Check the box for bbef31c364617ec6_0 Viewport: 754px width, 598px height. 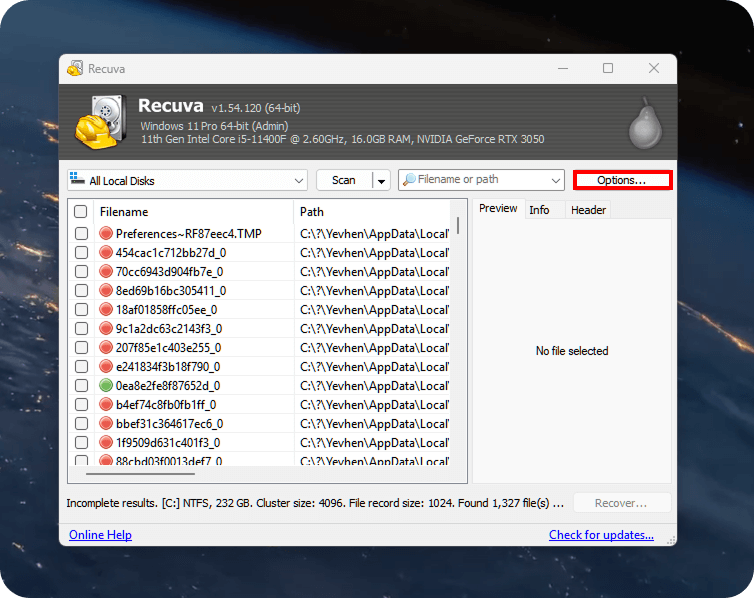coord(82,424)
